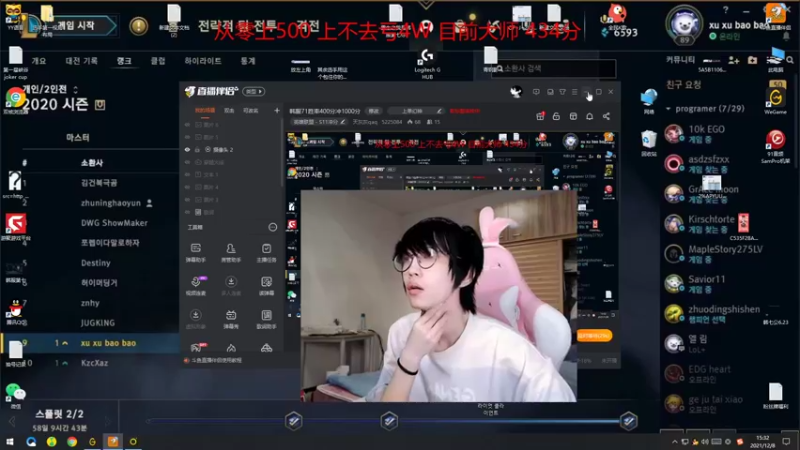The image size is (800, 450).
Task: Open the 통계 tab
Action: coord(248,61)
